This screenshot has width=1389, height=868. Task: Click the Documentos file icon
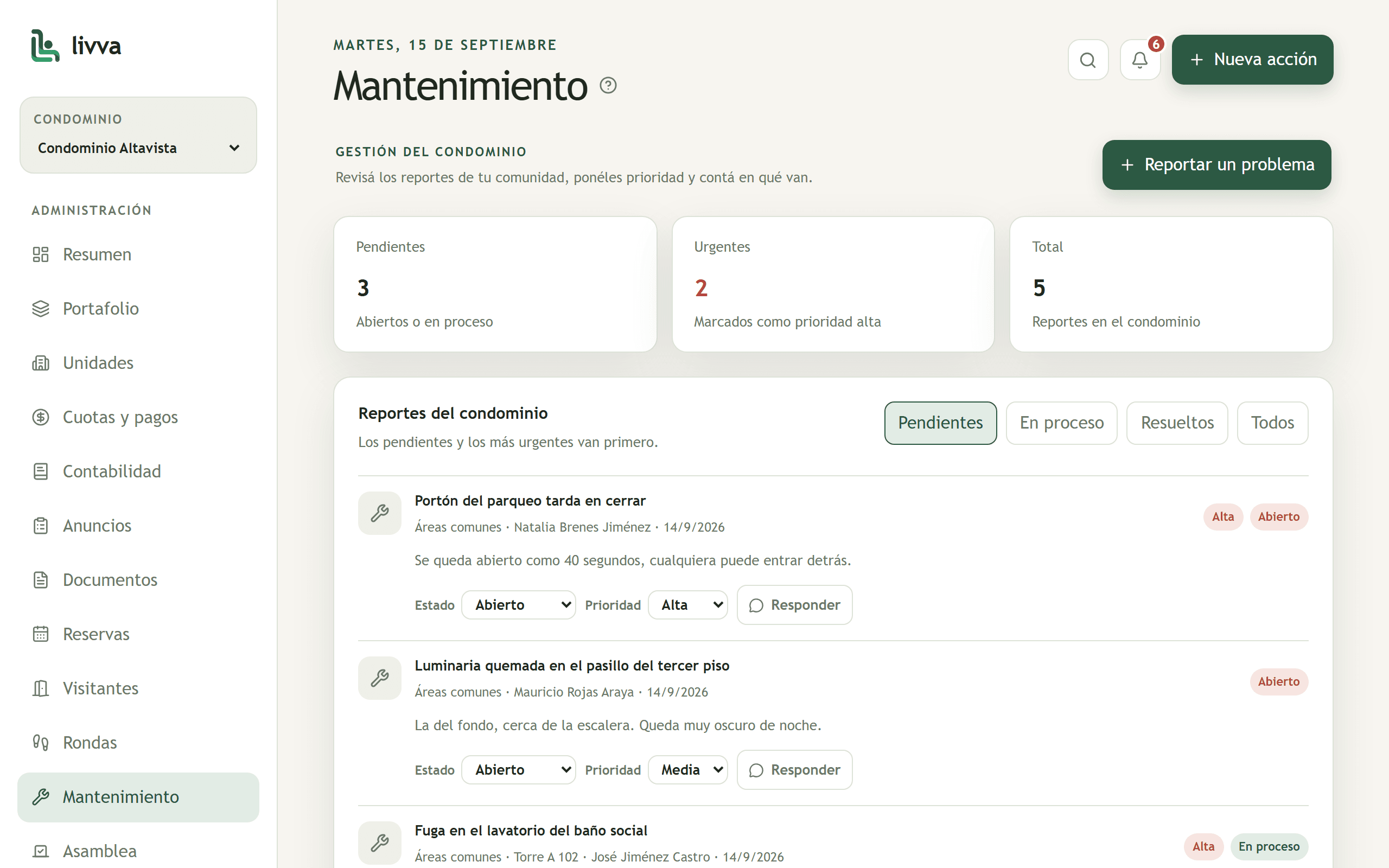pos(40,580)
